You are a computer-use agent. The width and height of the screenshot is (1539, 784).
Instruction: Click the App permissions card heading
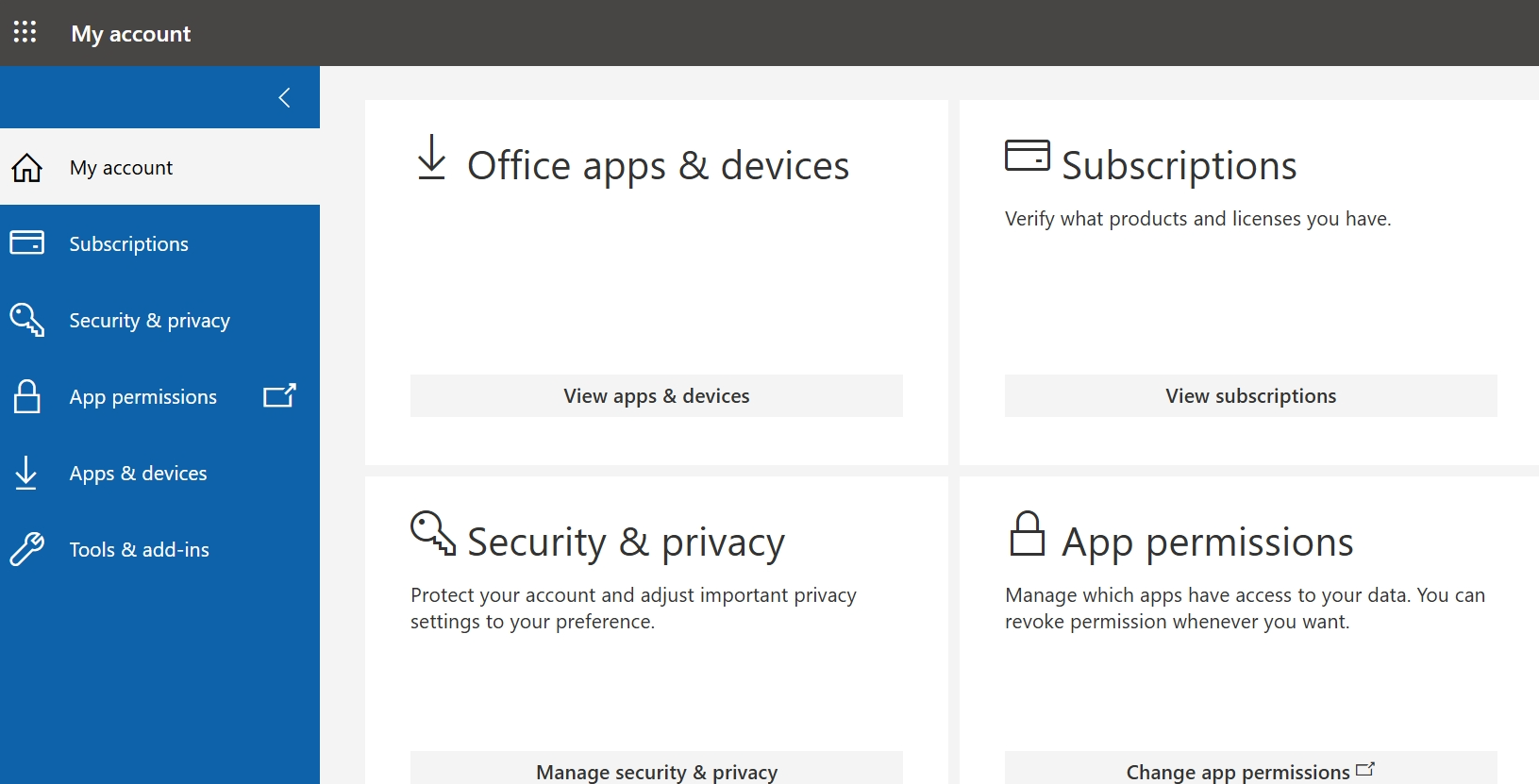tap(1208, 542)
